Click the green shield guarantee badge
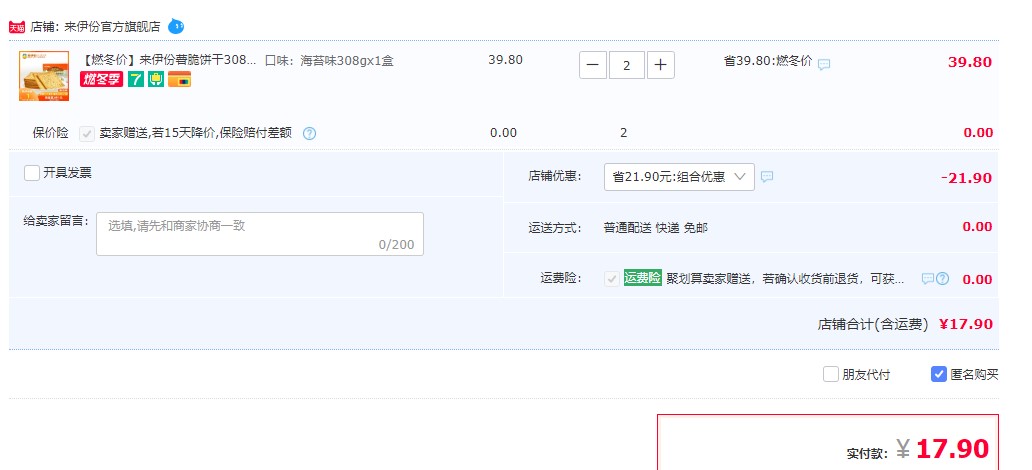 156,80
